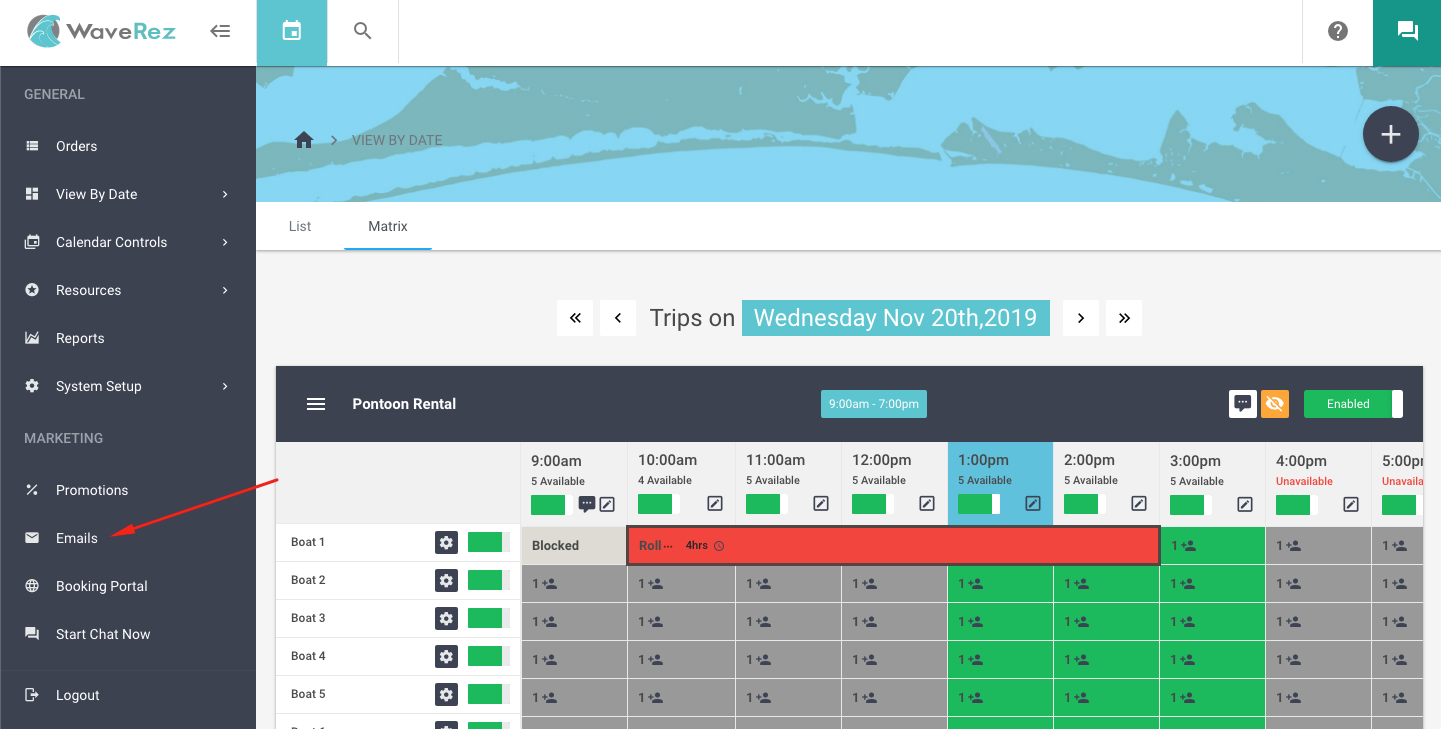Viewport: 1441px width, 729px height.
Task: Open Boat 2 gear settings
Action: (x=446, y=580)
